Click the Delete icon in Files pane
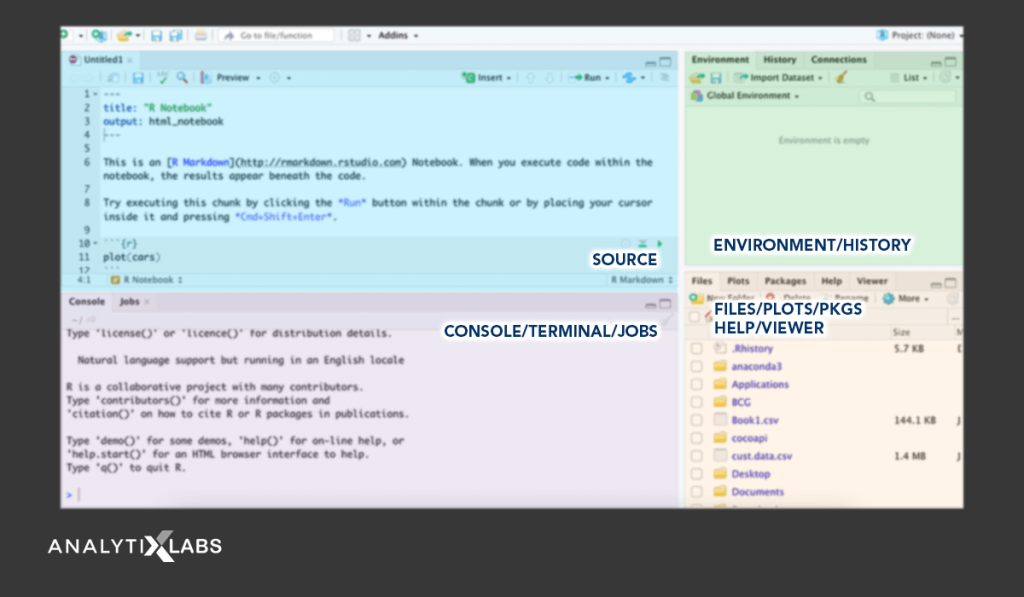The height and width of the screenshot is (597, 1024). tap(770, 298)
